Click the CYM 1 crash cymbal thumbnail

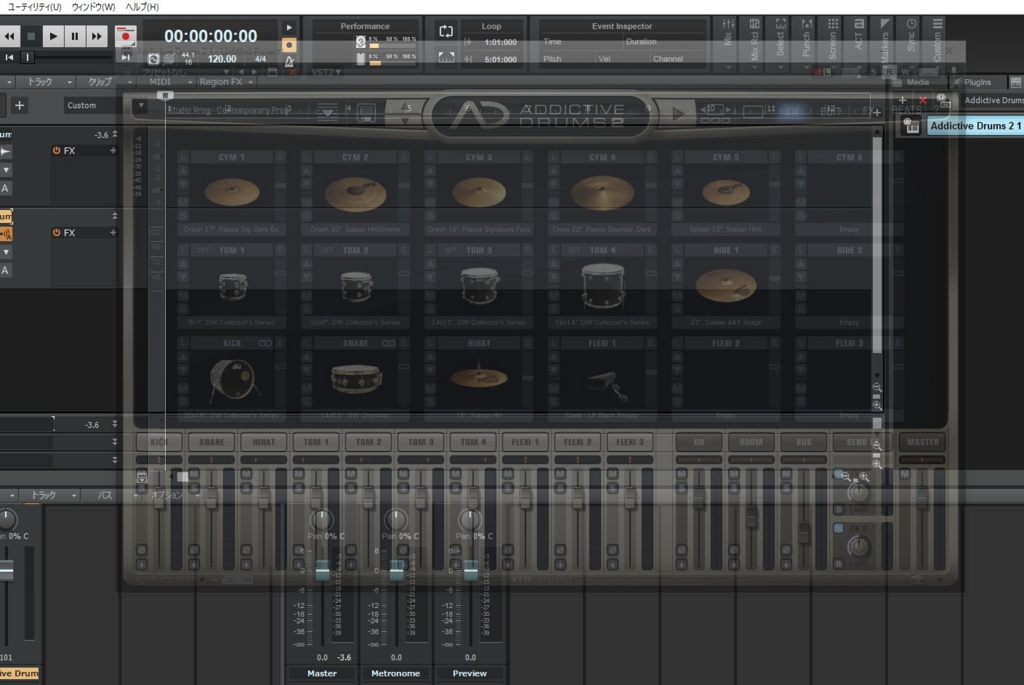[x=232, y=193]
